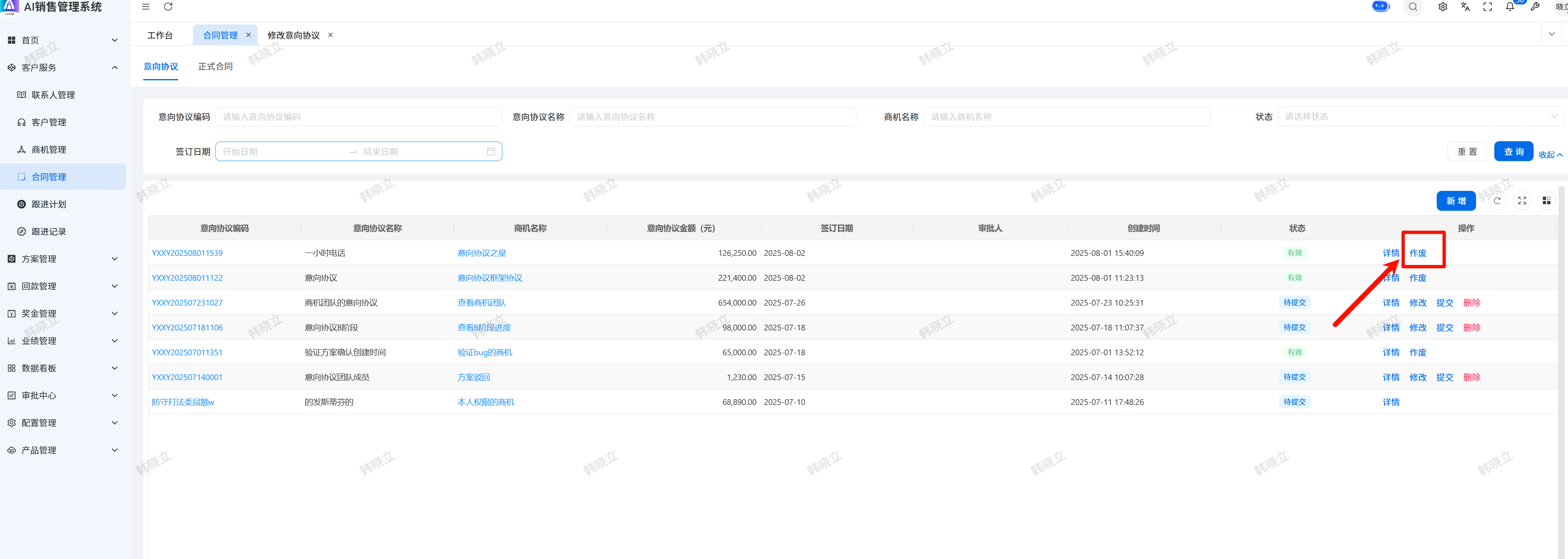Collapse the search filters via 收起
The image size is (1568, 559).
(x=1550, y=154)
